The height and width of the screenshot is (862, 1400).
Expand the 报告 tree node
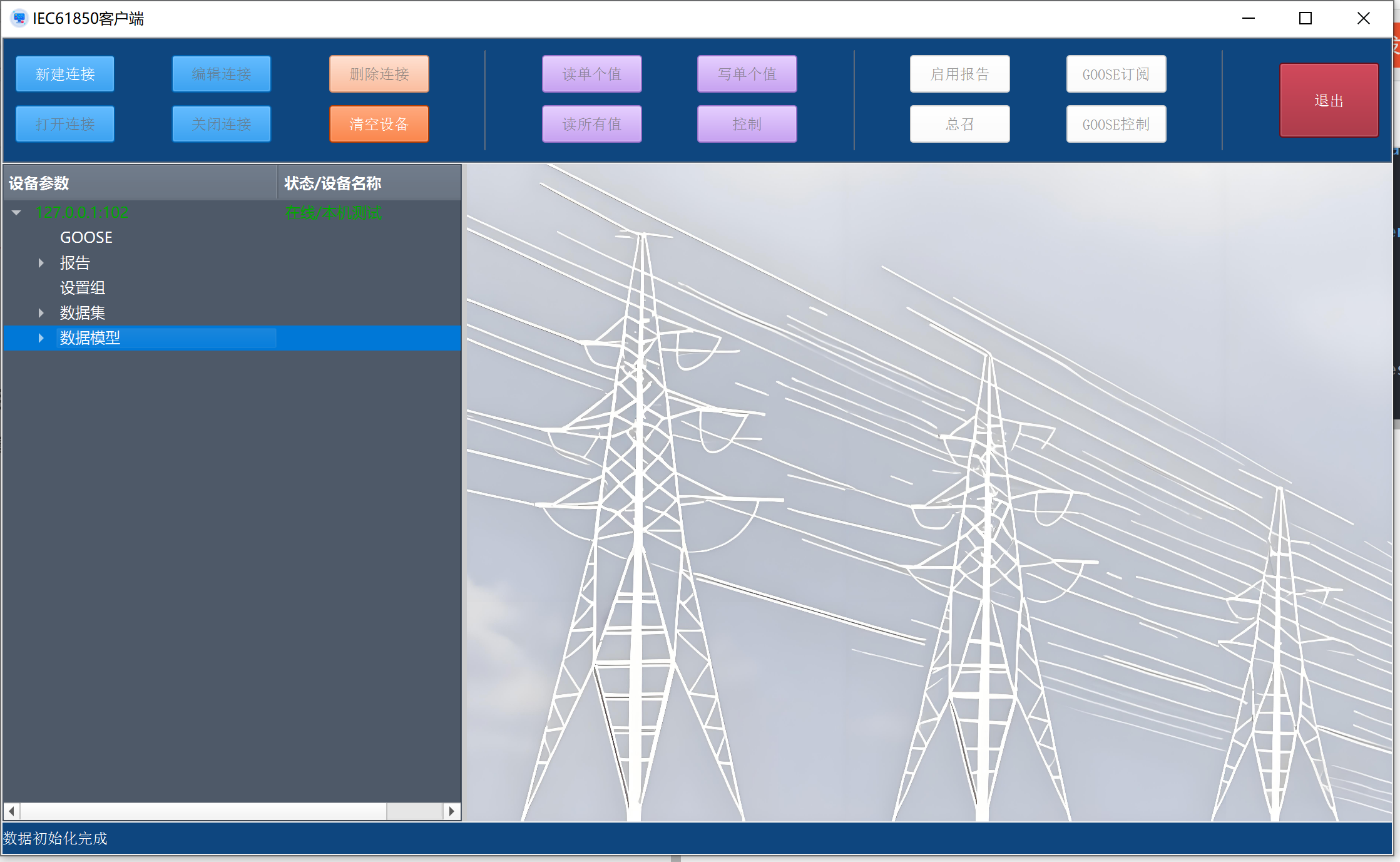tap(41, 263)
